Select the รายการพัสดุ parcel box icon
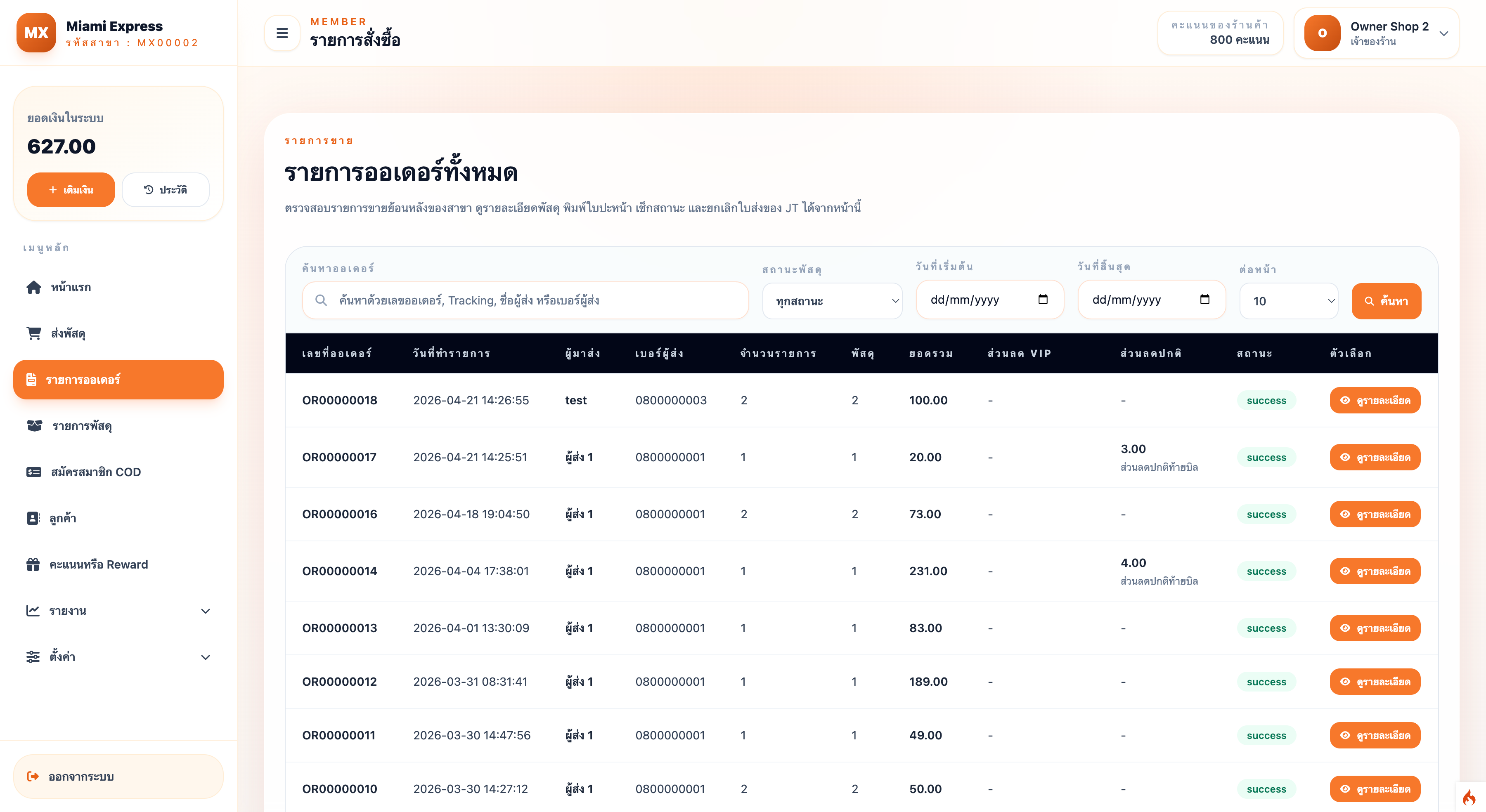 tap(33, 426)
